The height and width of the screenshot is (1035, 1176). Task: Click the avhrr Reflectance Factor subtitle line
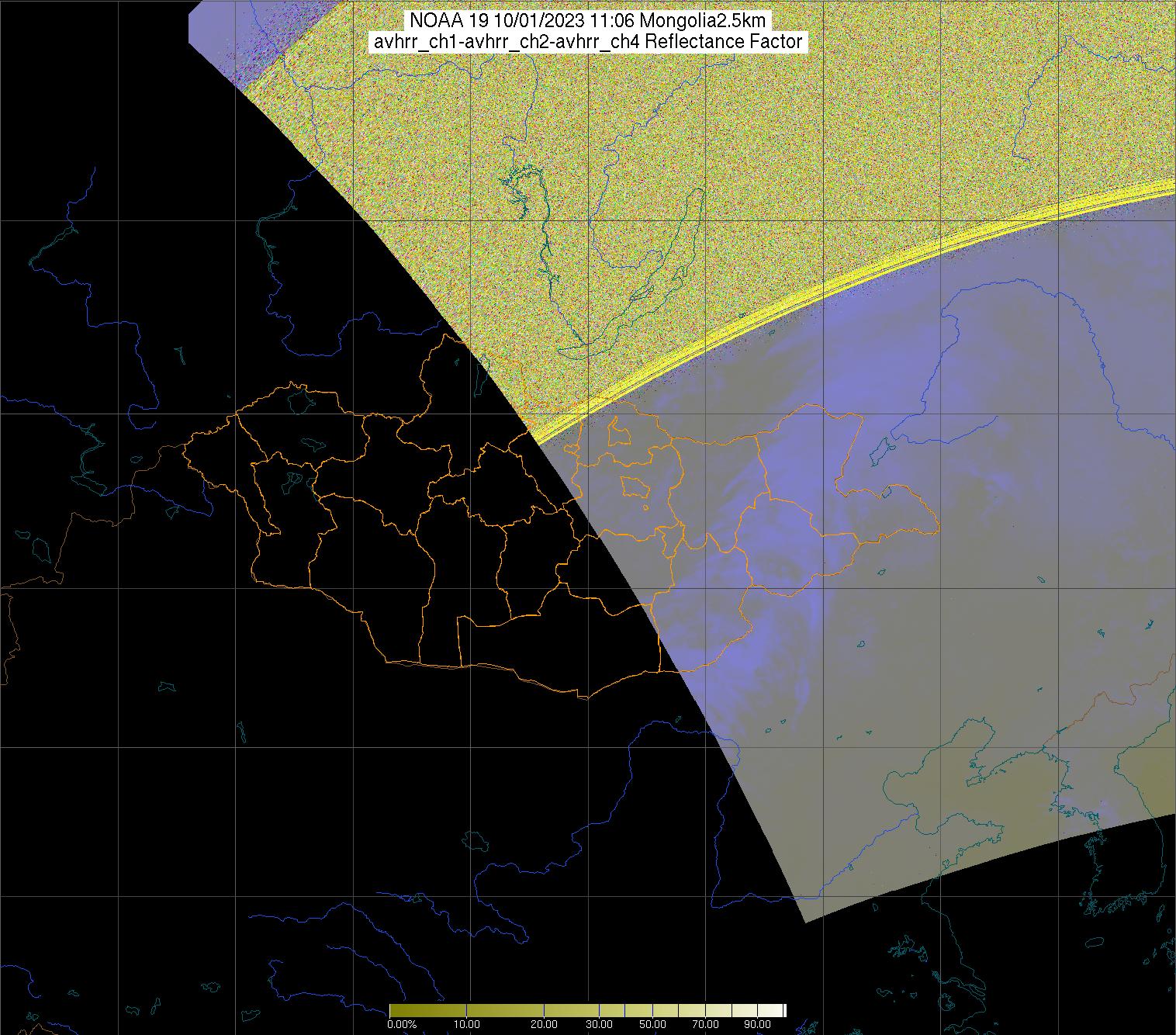tap(588, 42)
